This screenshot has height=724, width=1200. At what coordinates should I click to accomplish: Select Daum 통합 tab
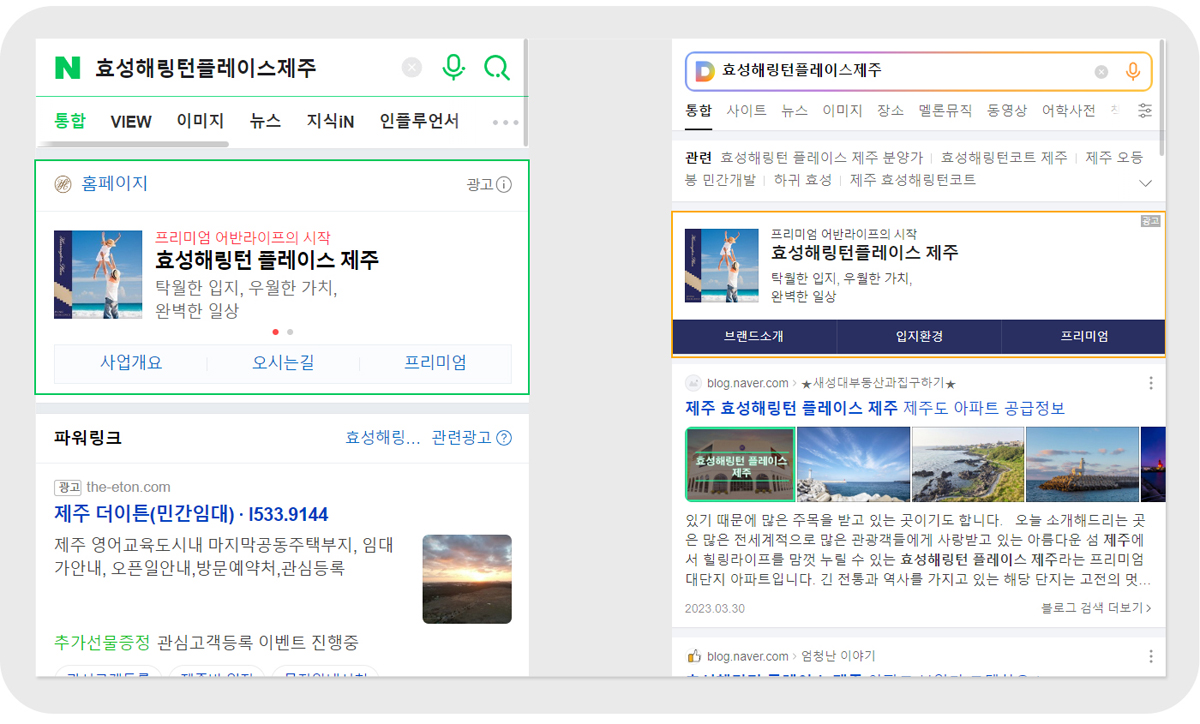698,110
